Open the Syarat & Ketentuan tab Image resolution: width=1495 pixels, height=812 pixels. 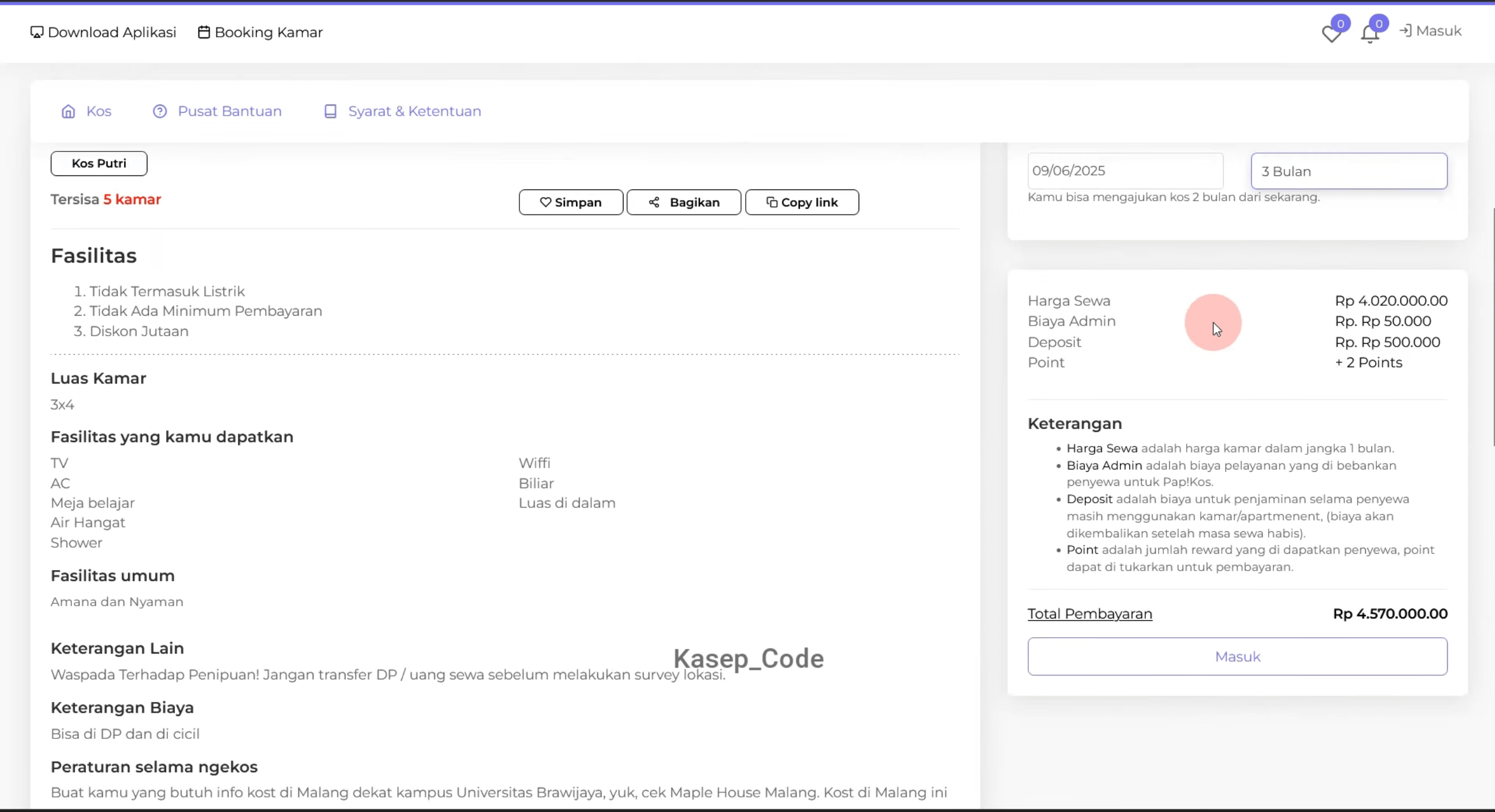coord(402,111)
